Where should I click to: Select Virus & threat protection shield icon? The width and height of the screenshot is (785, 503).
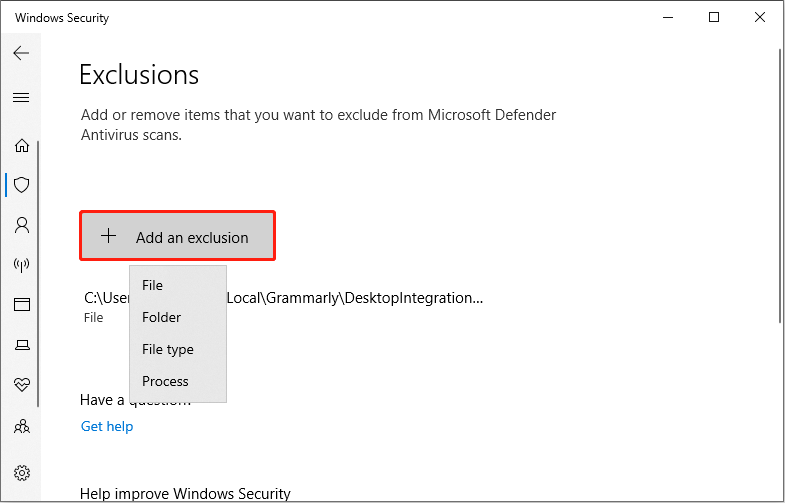21,185
